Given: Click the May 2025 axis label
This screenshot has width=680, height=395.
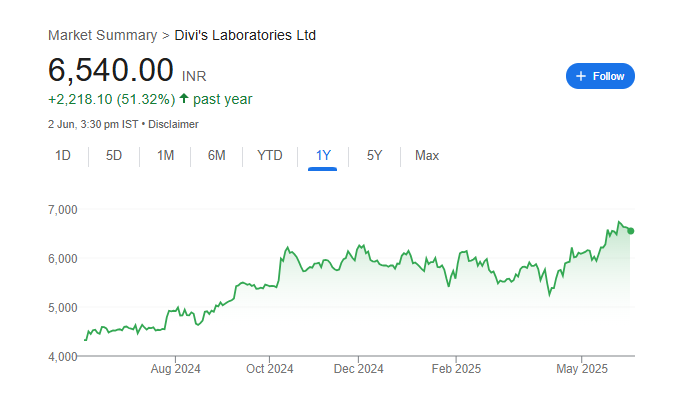Looking at the screenshot, I should click(582, 369).
